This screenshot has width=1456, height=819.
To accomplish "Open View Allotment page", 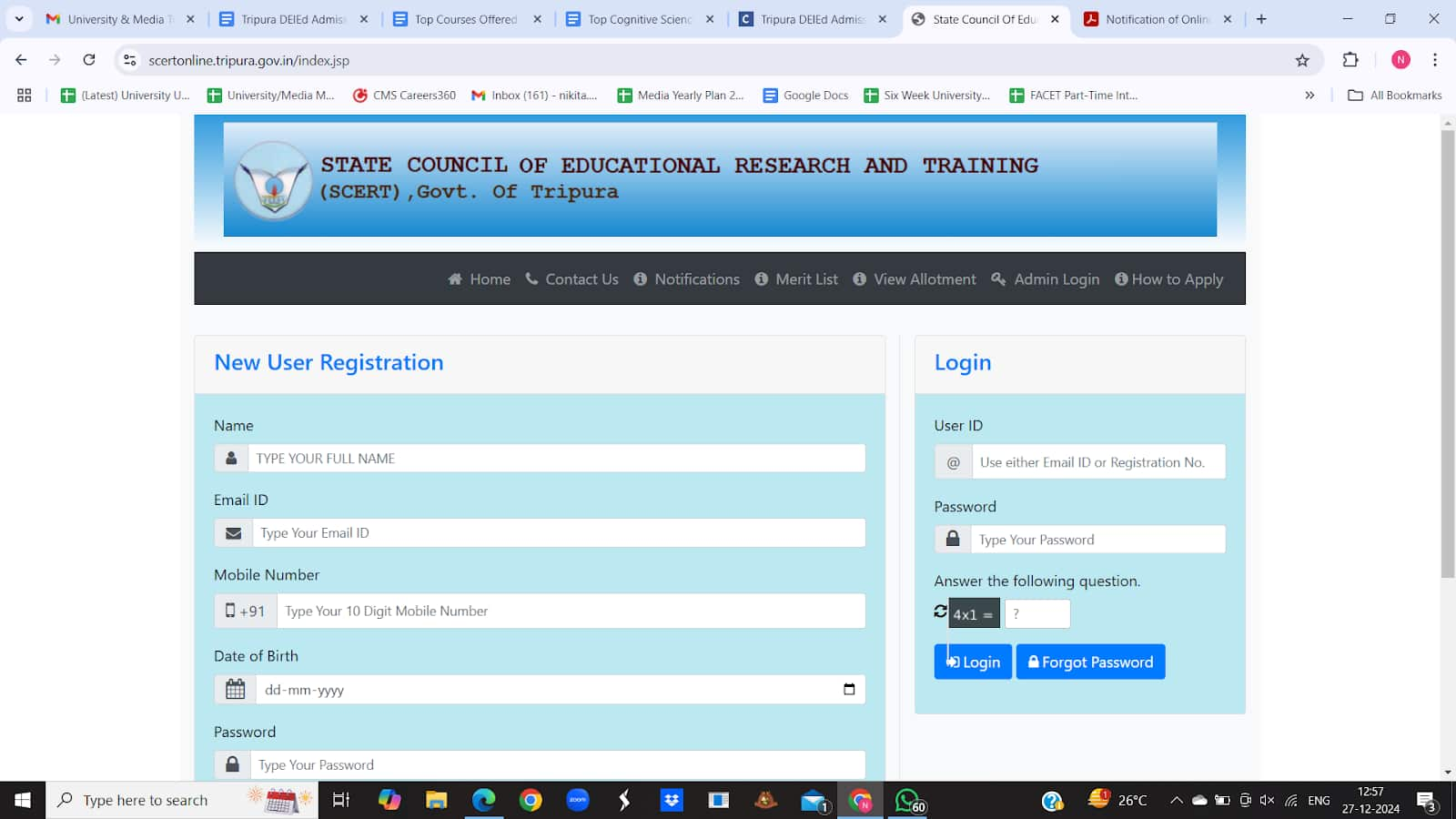I will click(915, 279).
